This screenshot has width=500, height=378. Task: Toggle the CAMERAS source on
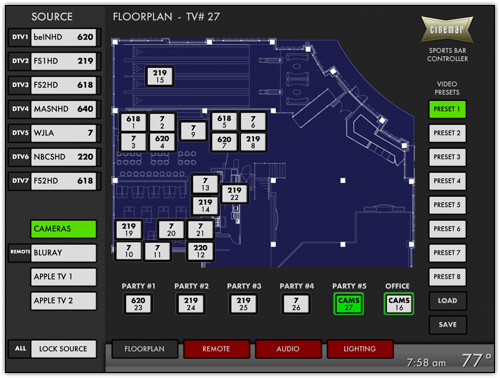(63, 229)
